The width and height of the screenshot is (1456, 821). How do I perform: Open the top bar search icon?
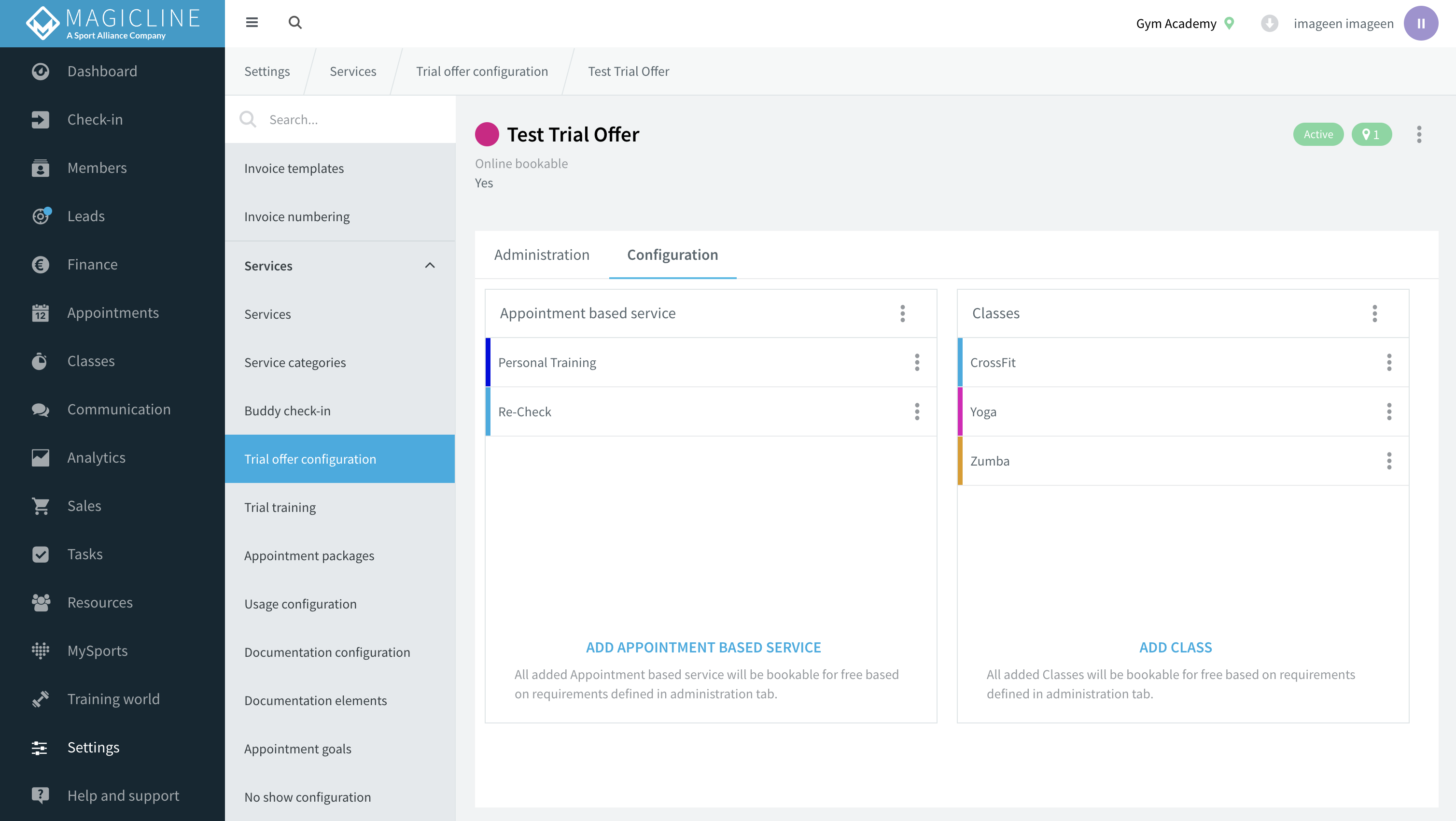[294, 23]
